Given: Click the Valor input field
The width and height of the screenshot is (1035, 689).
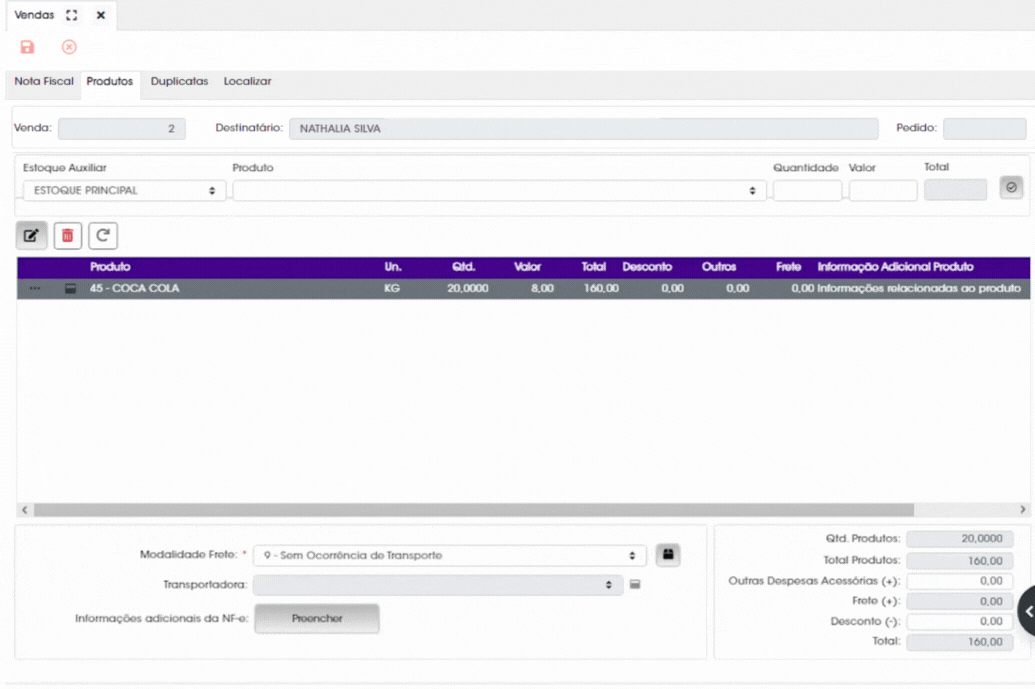Looking at the screenshot, I should click(x=883, y=191).
